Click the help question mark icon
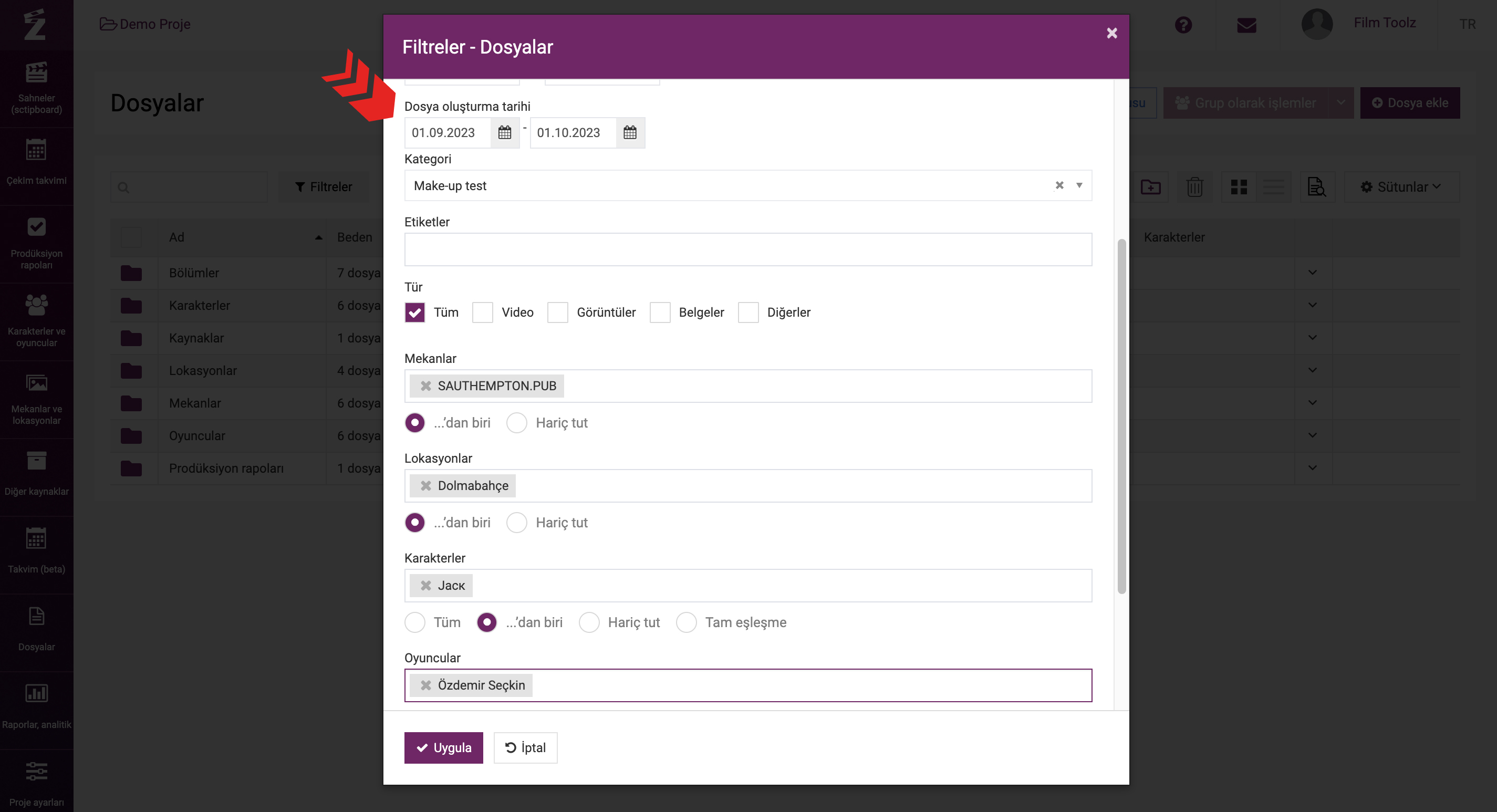The width and height of the screenshot is (1497, 812). tap(1182, 25)
